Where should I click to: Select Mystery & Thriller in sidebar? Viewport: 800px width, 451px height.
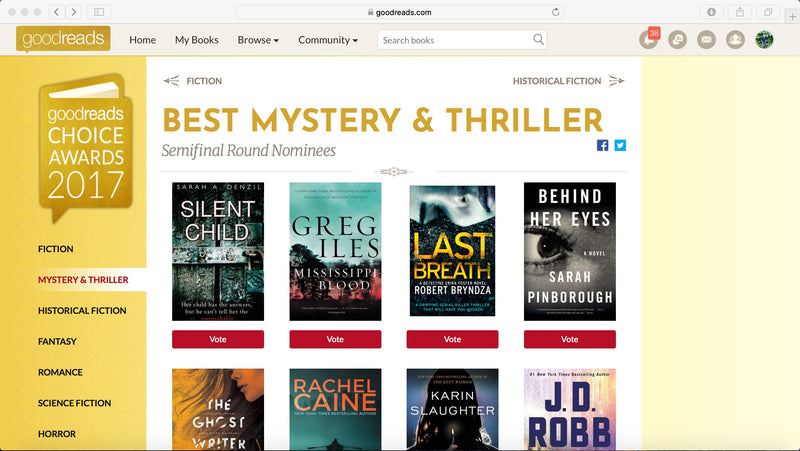[83, 280]
